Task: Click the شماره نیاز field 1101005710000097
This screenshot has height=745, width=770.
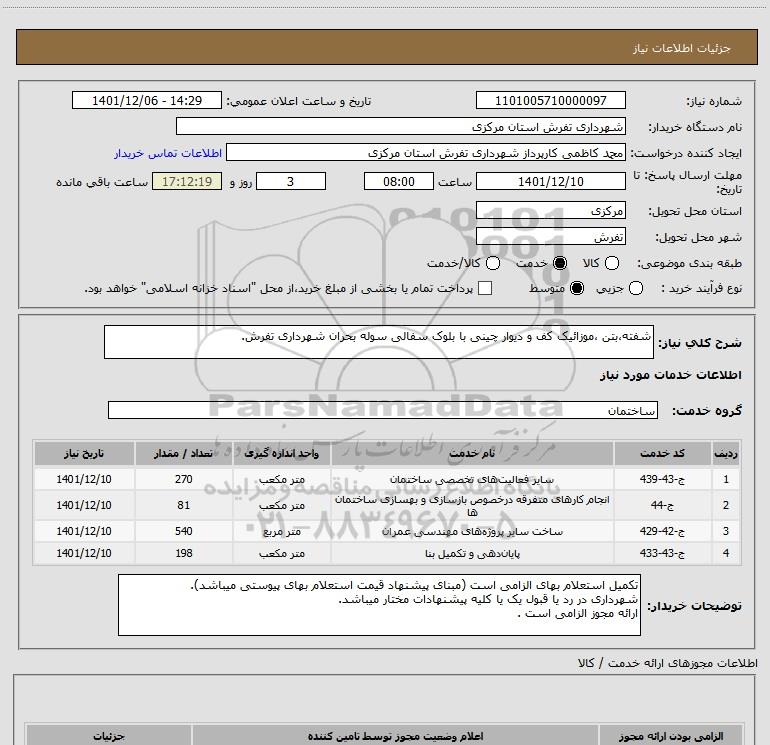Action: (550, 100)
